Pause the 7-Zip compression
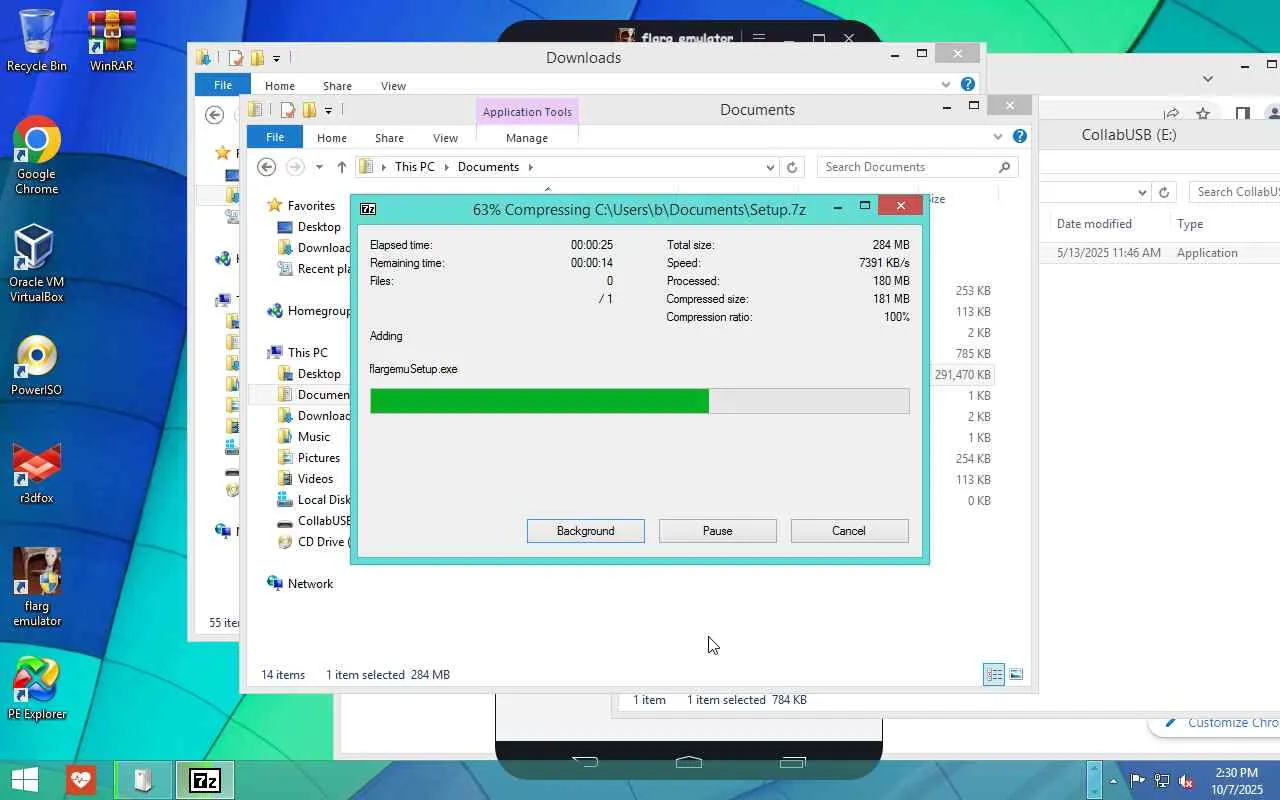Viewport: 1280px width, 800px height. point(718,531)
